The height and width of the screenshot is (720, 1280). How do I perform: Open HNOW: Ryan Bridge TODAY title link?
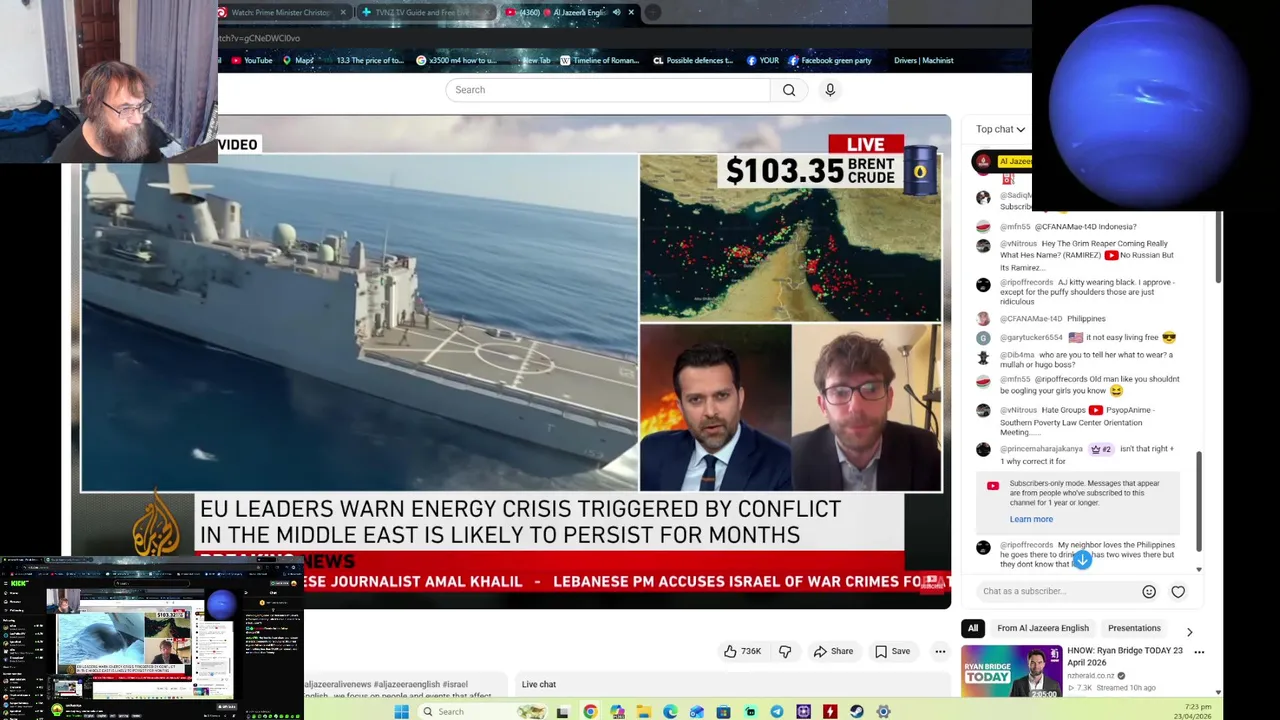pyautogui.click(x=1125, y=655)
